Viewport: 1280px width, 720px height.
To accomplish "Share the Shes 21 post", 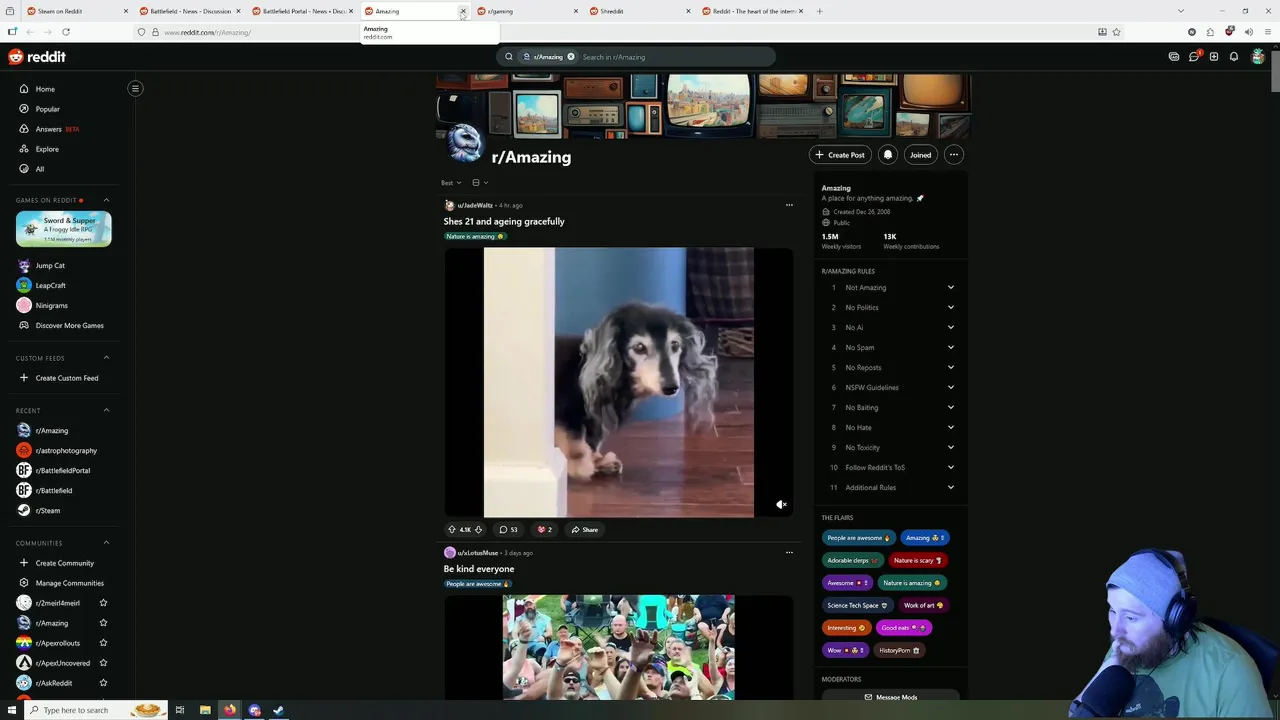I will (585, 530).
